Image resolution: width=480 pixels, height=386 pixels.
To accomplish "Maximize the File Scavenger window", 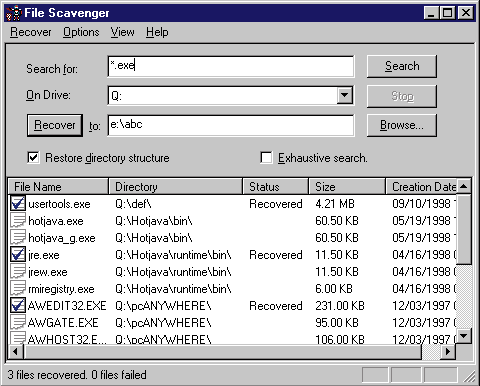I will pos(447,13).
